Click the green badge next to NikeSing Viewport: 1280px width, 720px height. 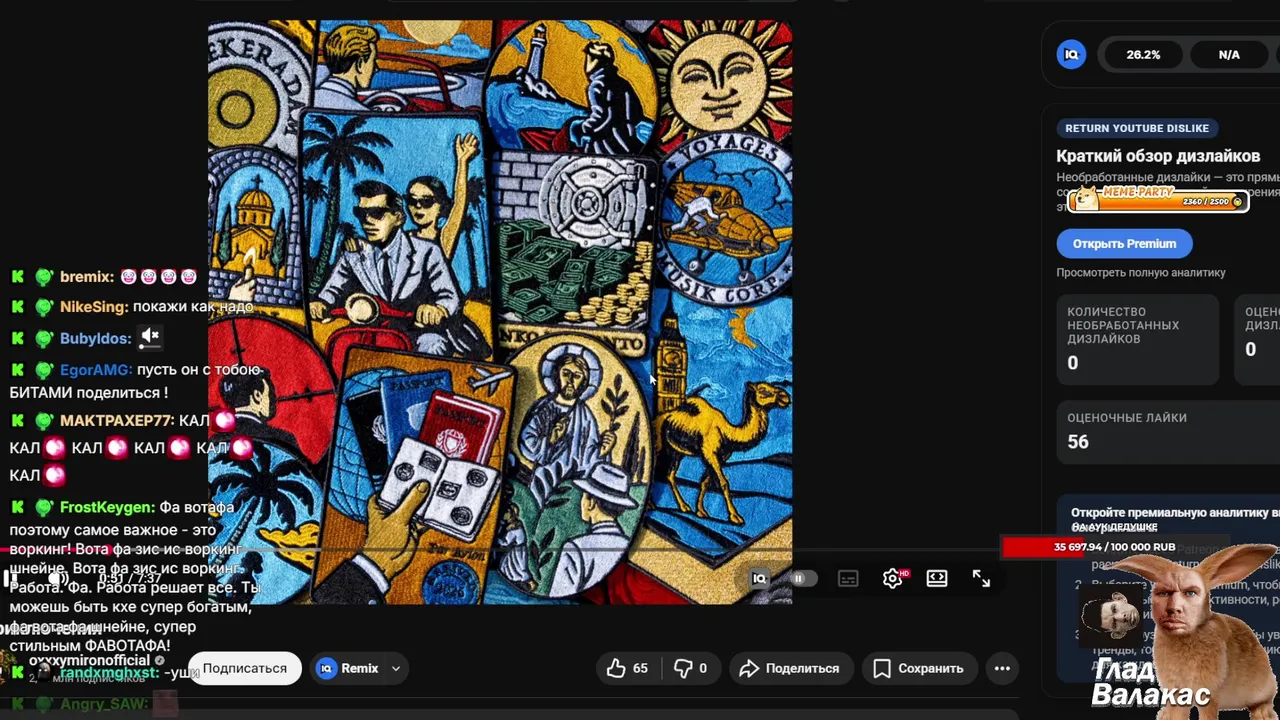(x=43, y=307)
